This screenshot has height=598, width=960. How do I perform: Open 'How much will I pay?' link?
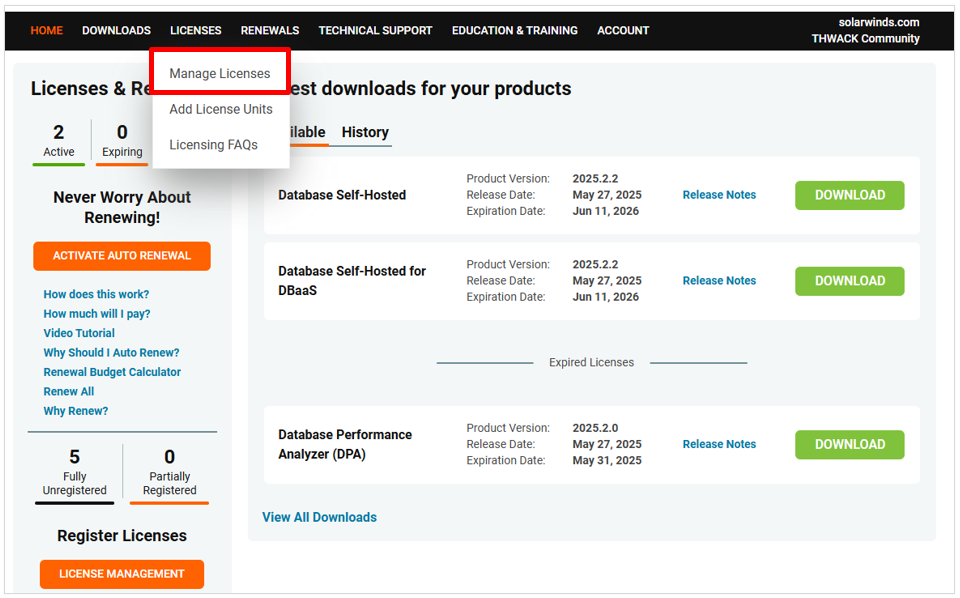pyautogui.click(x=97, y=314)
